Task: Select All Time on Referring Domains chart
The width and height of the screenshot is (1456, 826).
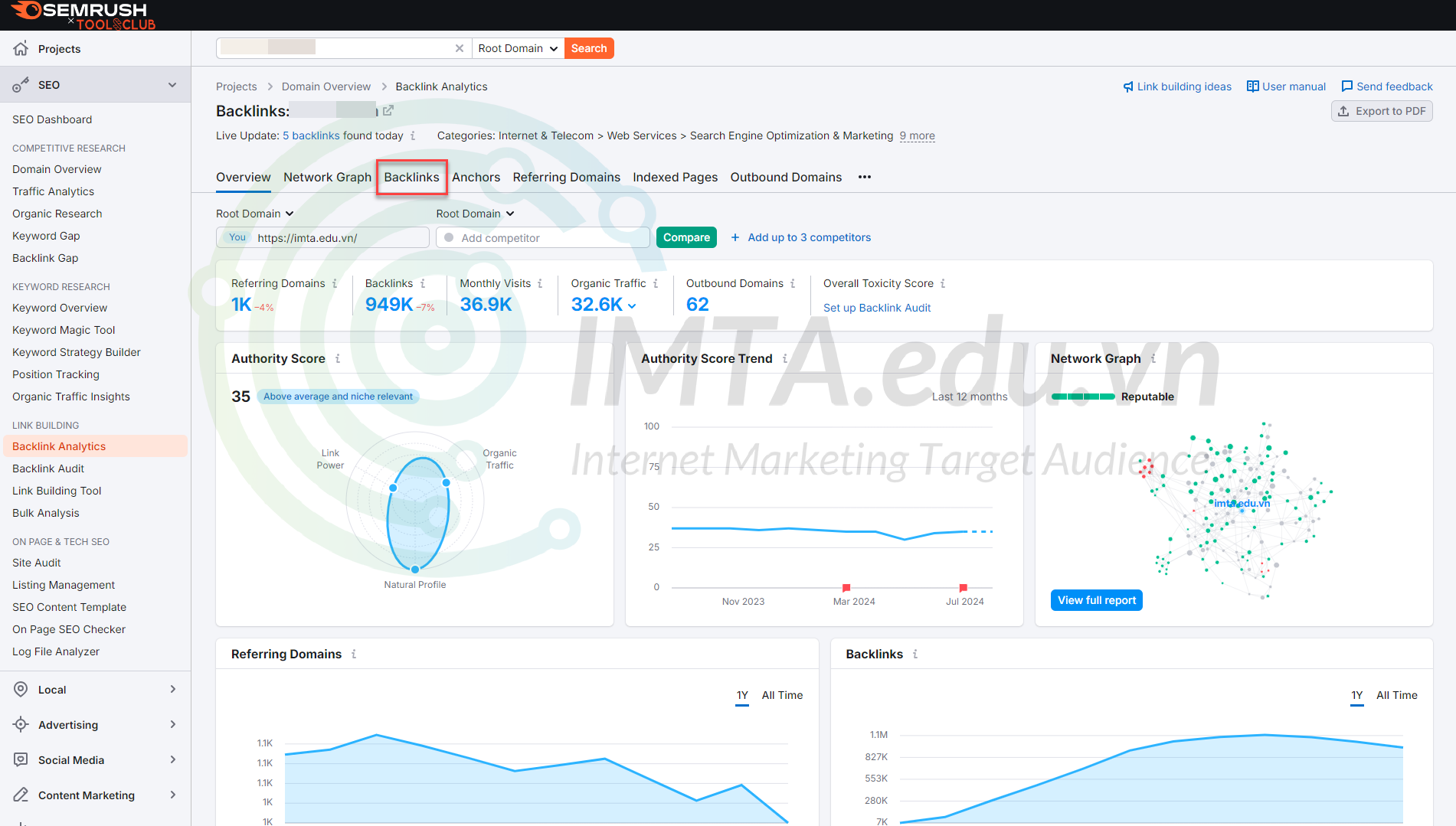Action: tap(782, 695)
